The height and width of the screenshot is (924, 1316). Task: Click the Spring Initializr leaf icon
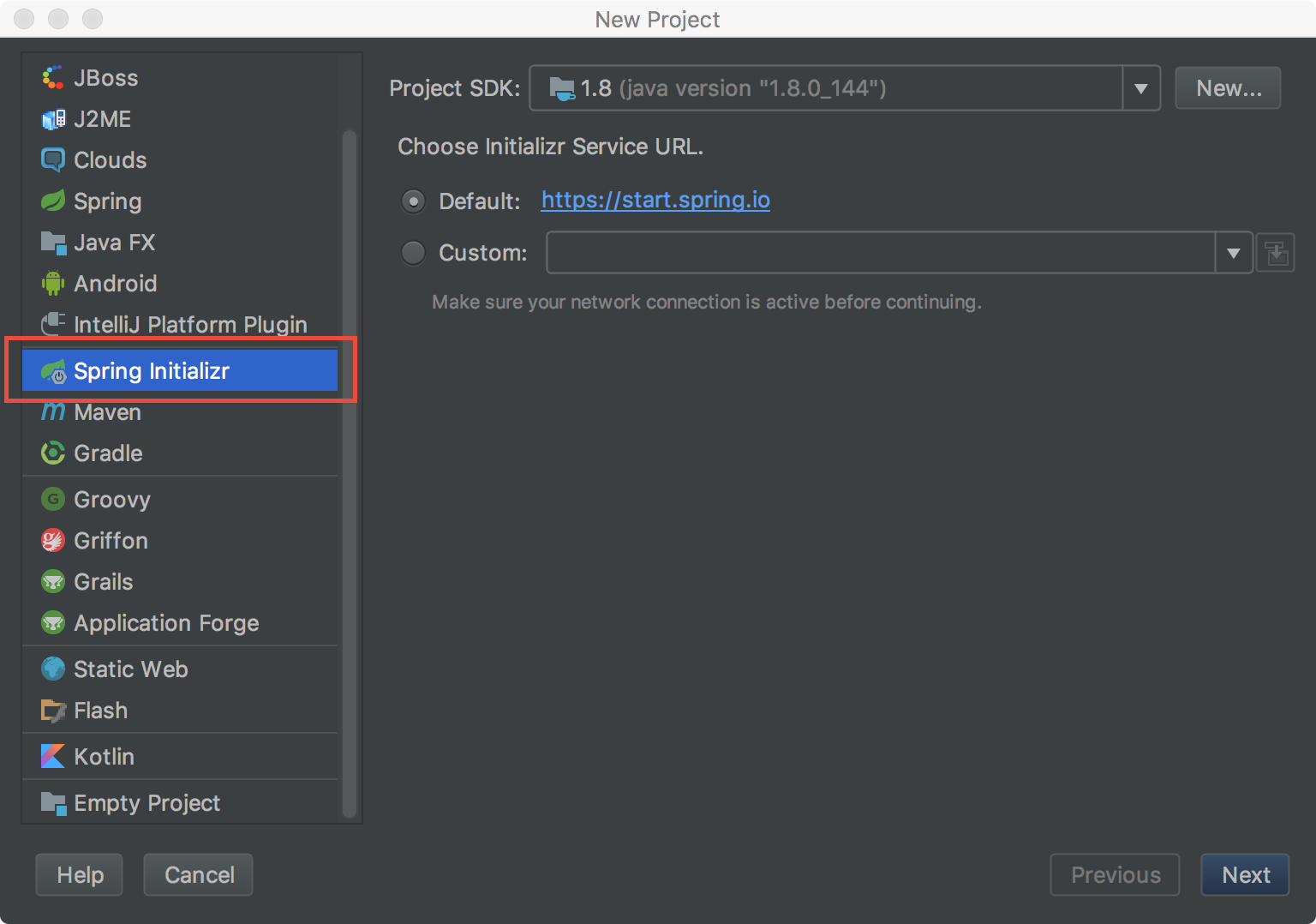(x=53, y=371)
